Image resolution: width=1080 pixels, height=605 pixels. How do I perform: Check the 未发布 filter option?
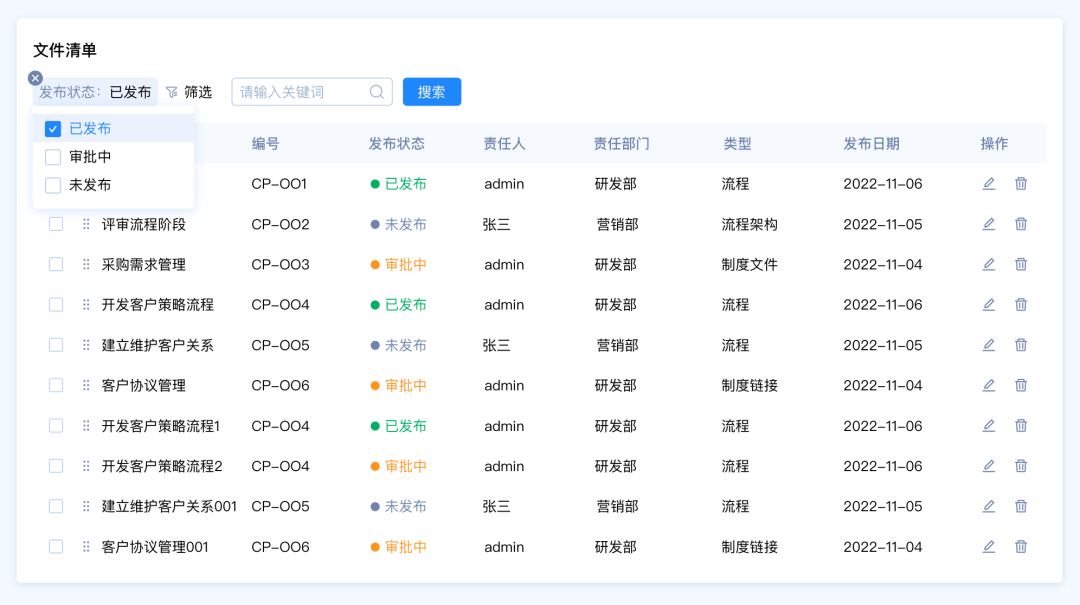(53, 185)
